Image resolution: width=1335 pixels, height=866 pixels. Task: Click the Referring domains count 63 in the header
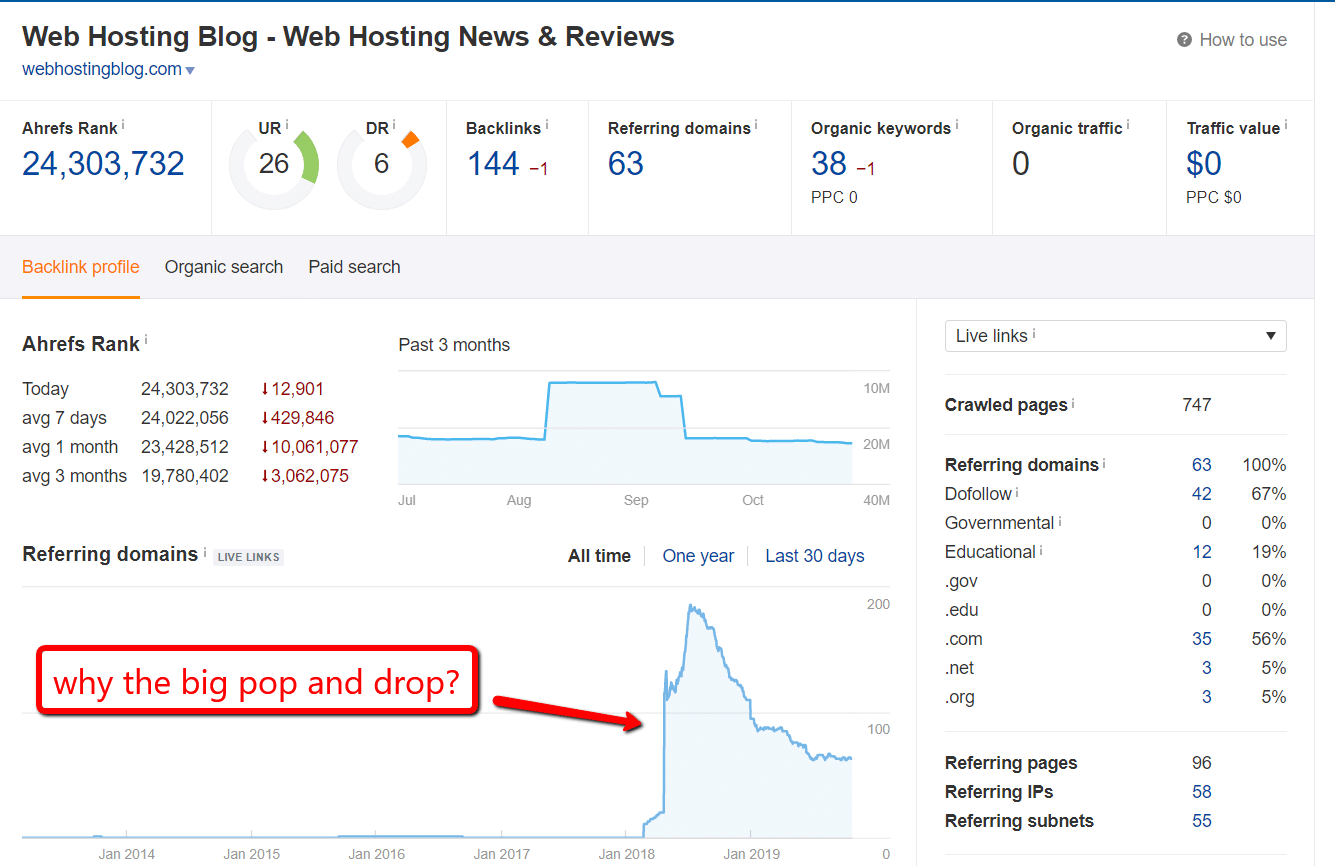click(626, 164)
